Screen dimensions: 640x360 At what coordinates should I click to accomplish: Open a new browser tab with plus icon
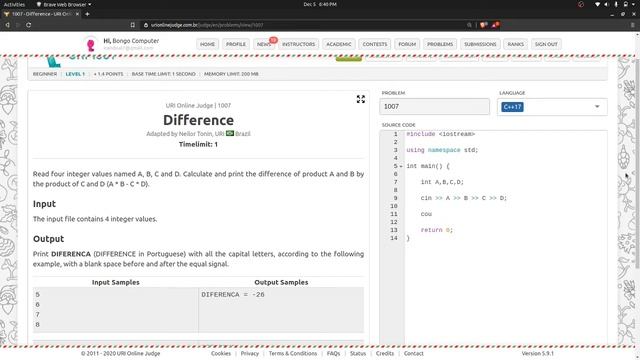click(87, 14)
